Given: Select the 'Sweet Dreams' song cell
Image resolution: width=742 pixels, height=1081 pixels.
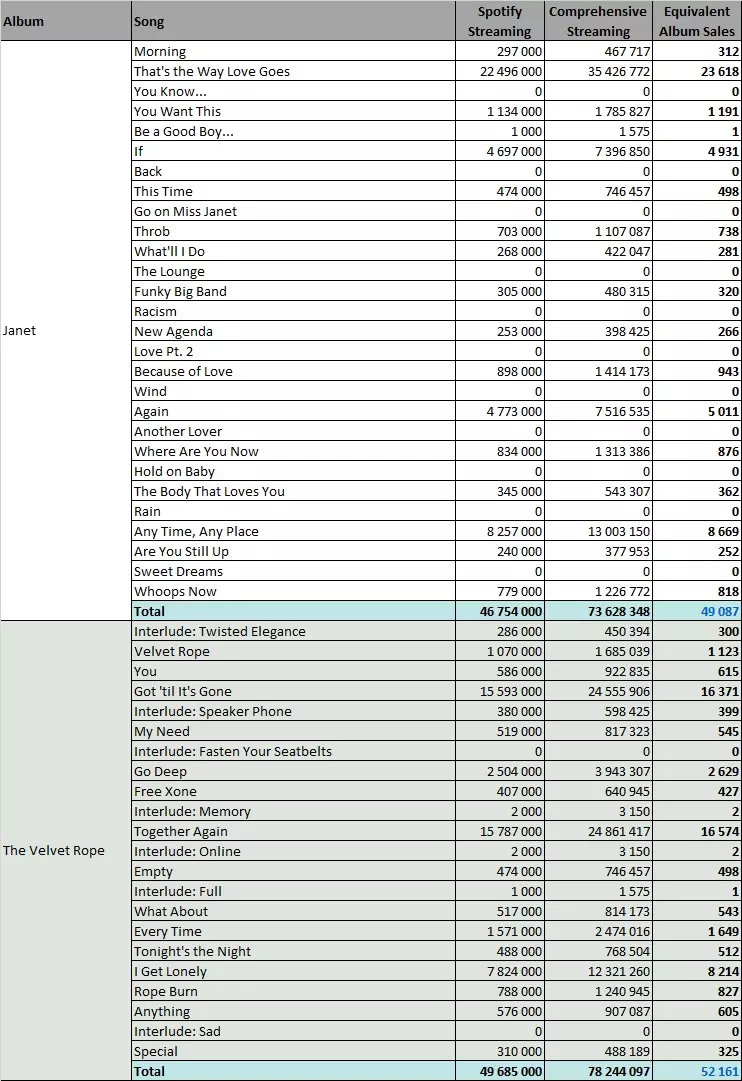Looking at the screenshot, I should click(293, 571).
